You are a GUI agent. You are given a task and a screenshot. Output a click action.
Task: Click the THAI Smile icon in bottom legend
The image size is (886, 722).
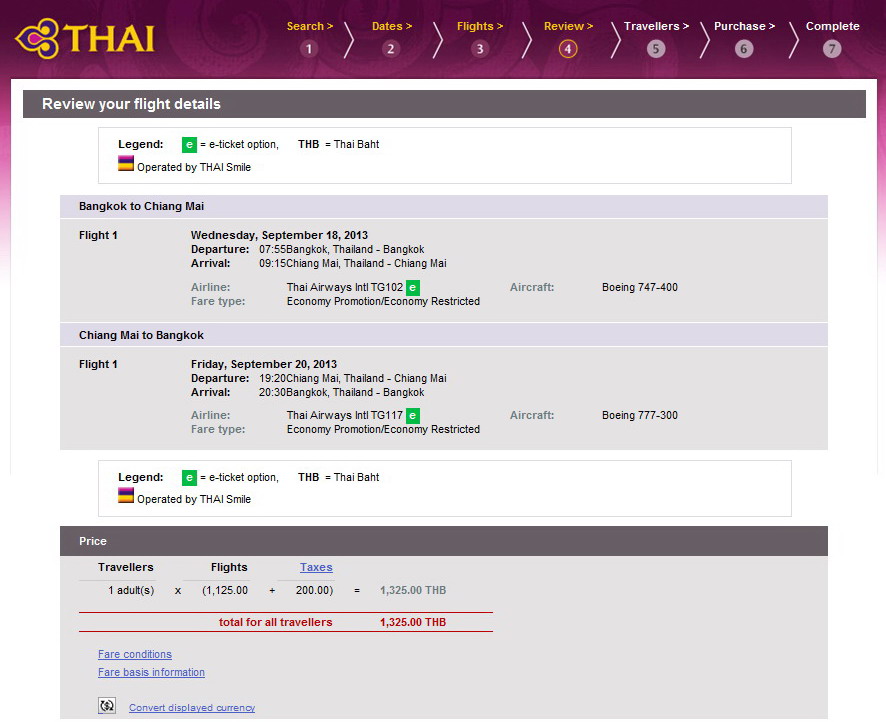[125, 495]
